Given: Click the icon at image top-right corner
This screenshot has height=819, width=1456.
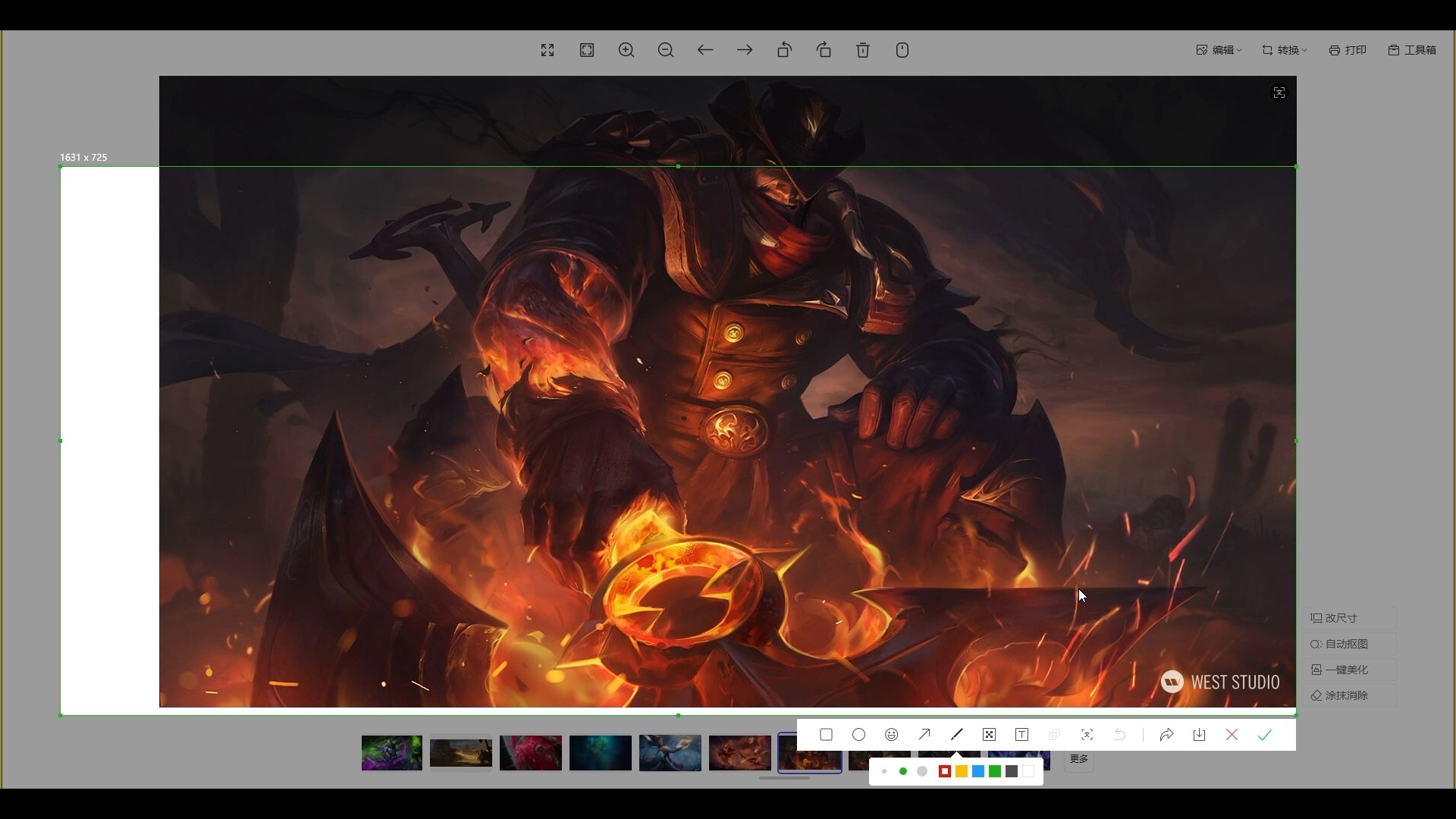Looking at the screenshot, I should pos(1279,93).
